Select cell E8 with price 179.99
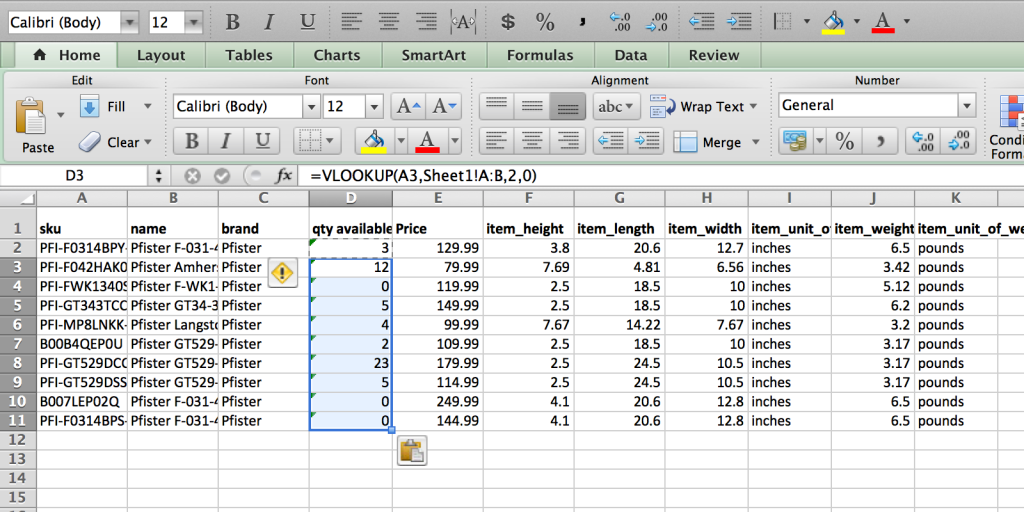Viewport: 1024px width, 512px height. [x=438, y=362]
